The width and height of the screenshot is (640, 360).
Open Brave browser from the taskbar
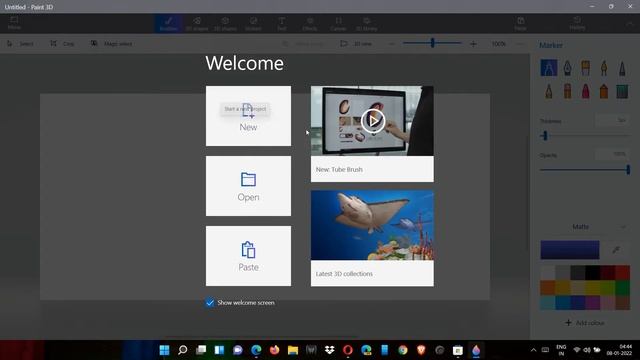click(421, 350)
